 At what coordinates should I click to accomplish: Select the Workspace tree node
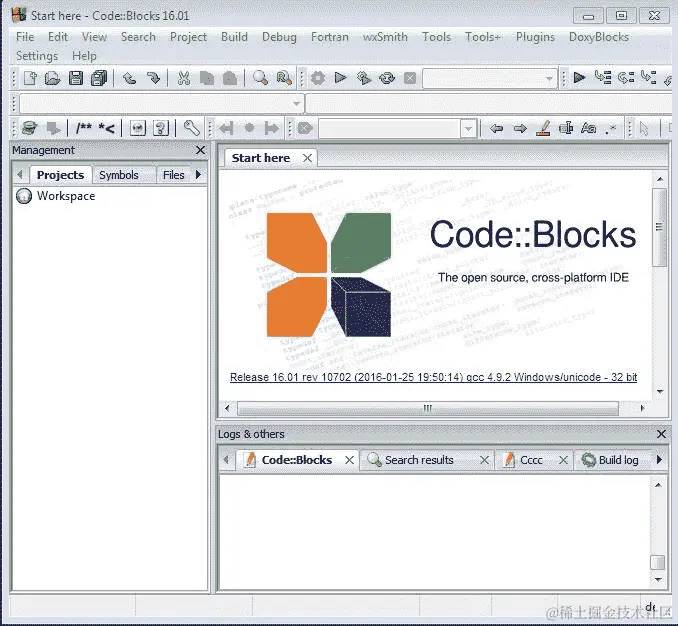pyautogui.click(x=66, y=196)
